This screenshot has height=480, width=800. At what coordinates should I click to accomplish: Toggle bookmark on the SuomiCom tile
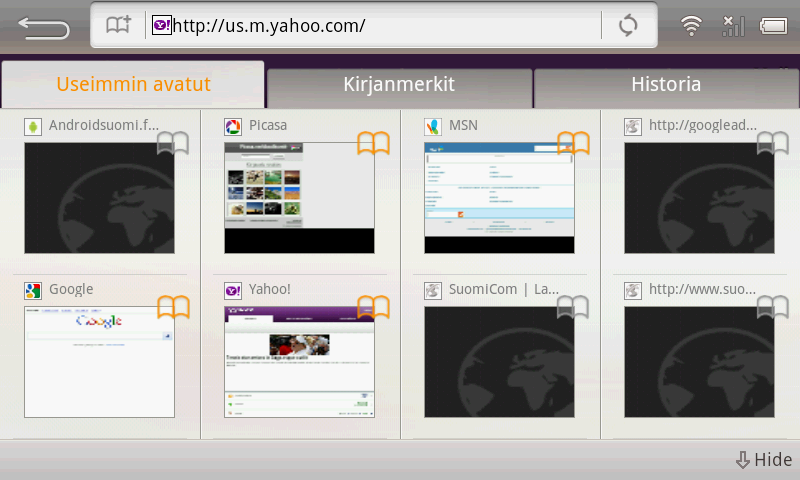[x=573, y=307]
